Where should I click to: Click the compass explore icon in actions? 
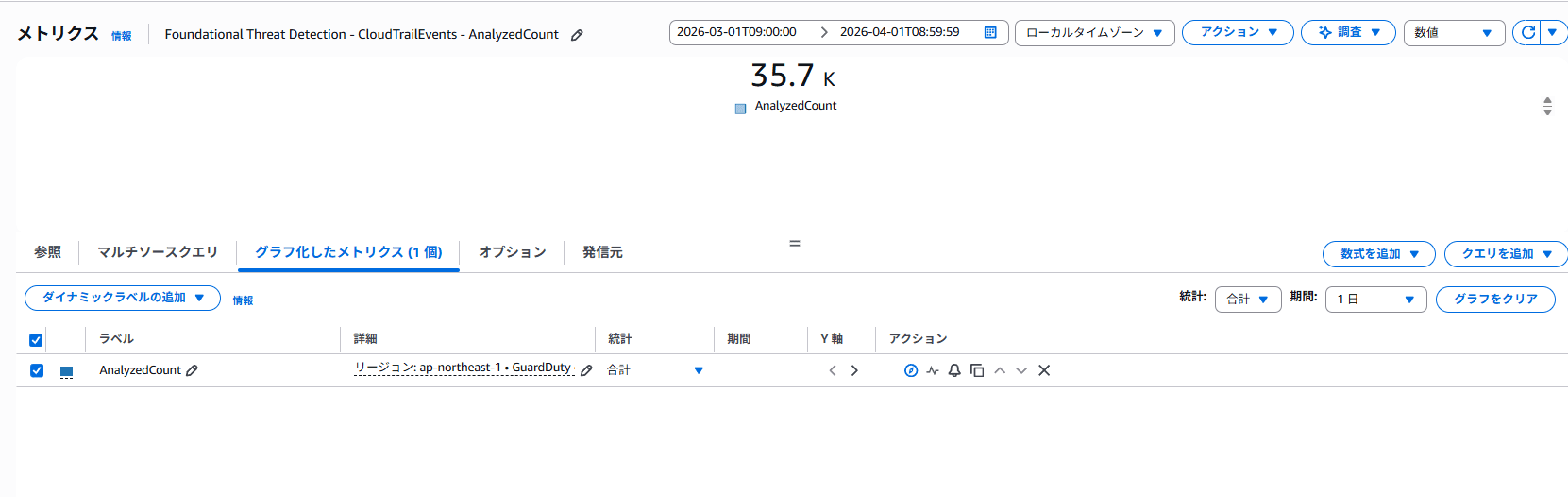tap(910, 370)
